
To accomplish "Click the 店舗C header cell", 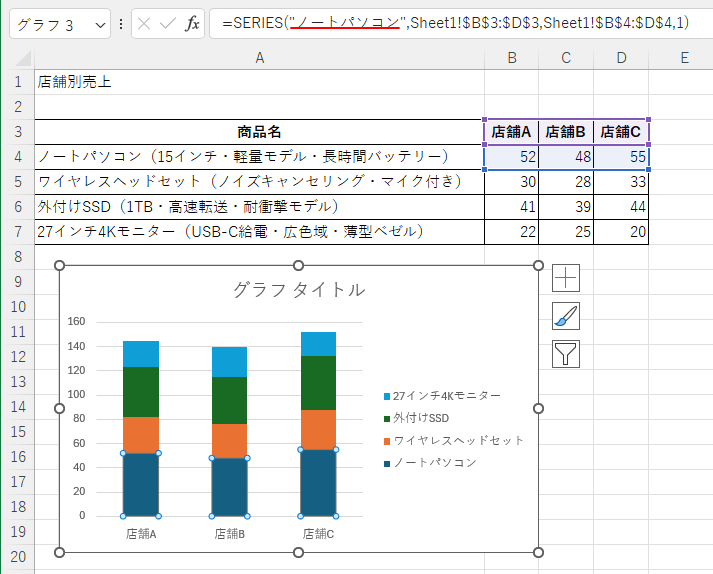I will 621,132.
